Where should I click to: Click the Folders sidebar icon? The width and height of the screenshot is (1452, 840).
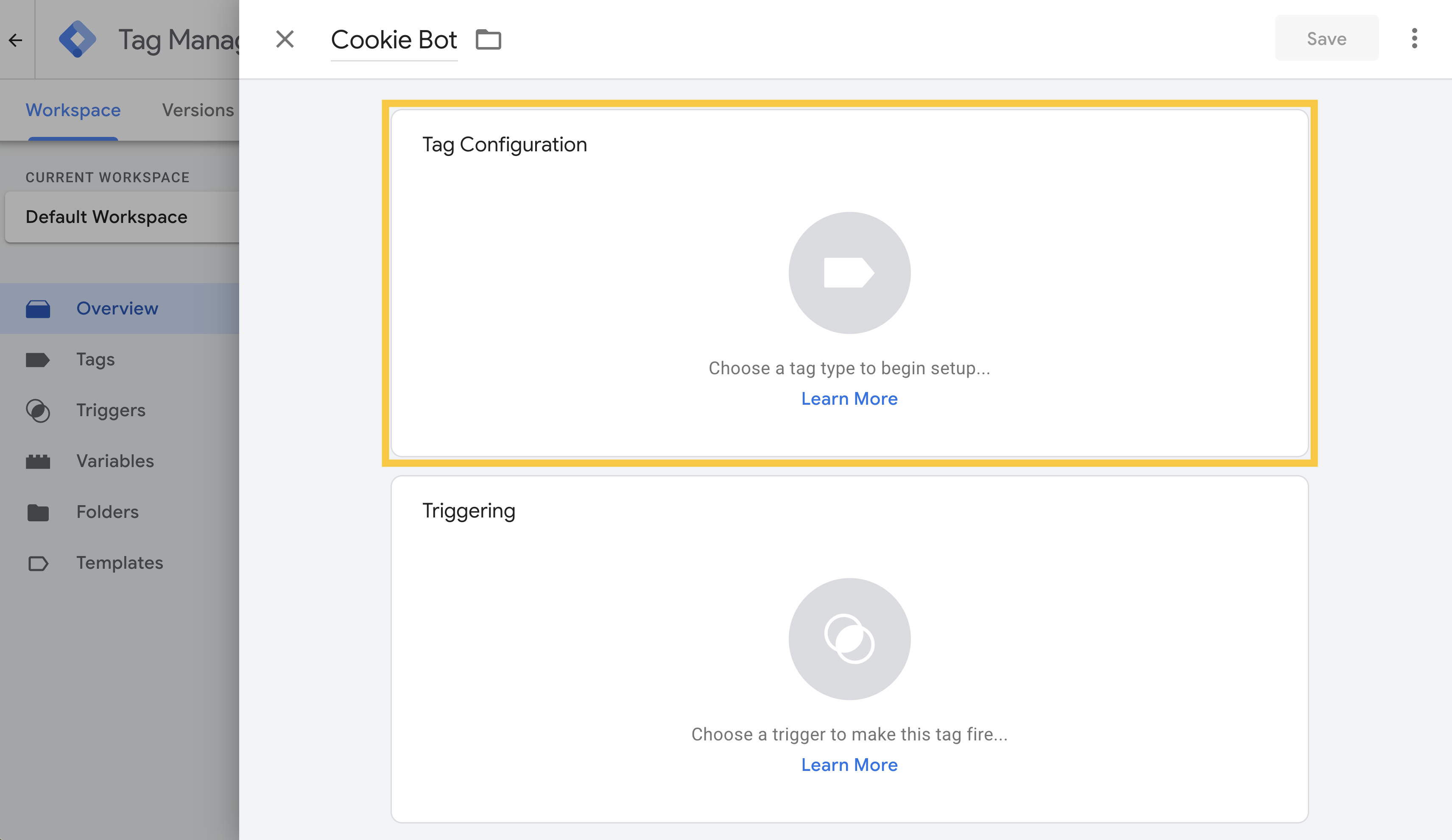38,512
